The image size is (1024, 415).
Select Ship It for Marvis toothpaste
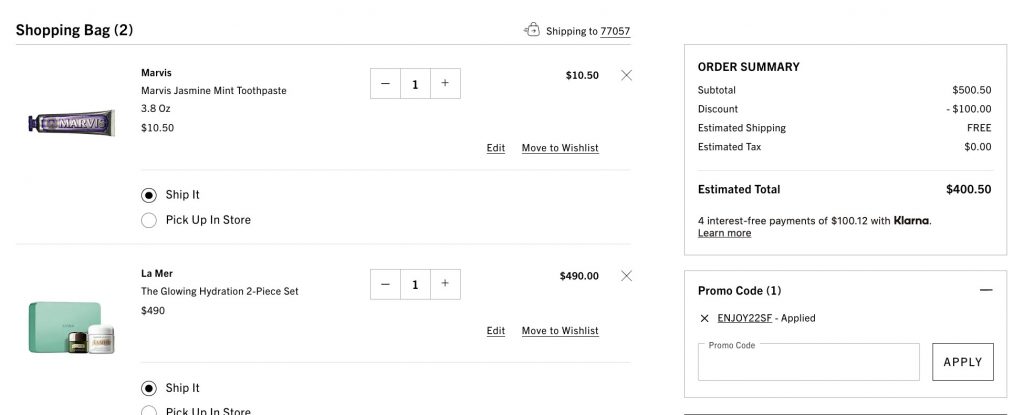[x=149, y=195]
